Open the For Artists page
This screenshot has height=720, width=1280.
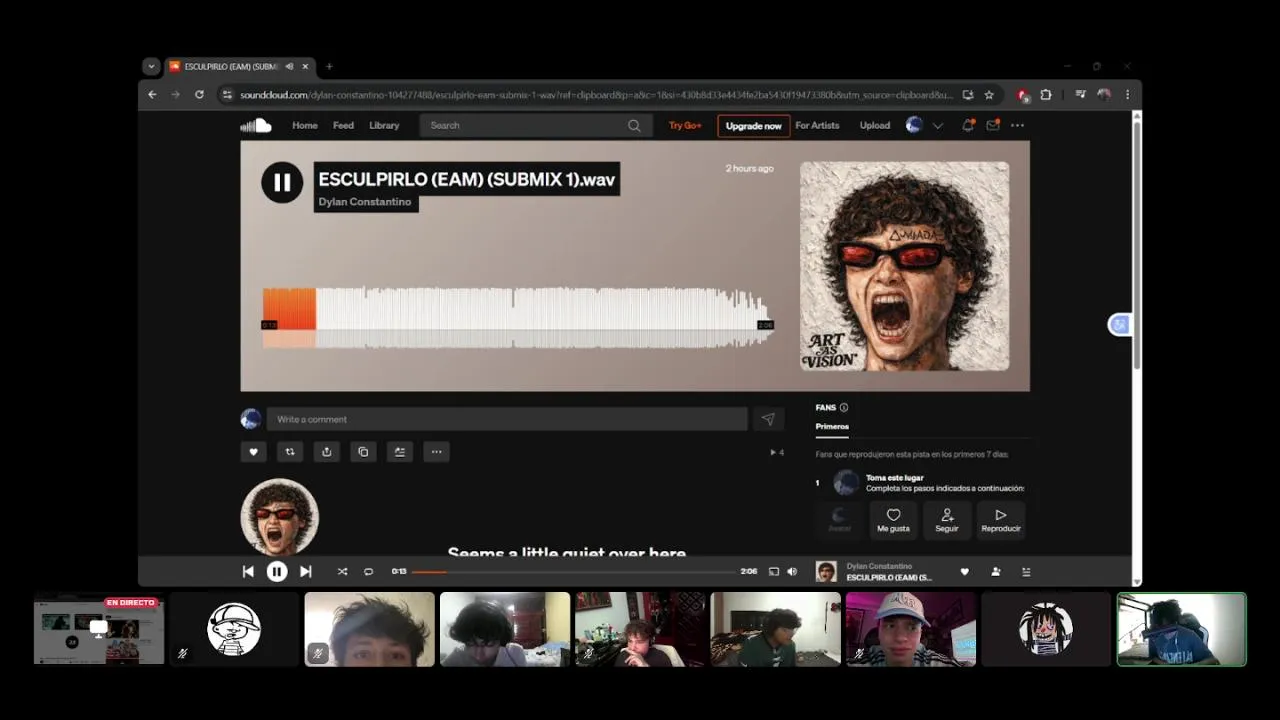817,125
